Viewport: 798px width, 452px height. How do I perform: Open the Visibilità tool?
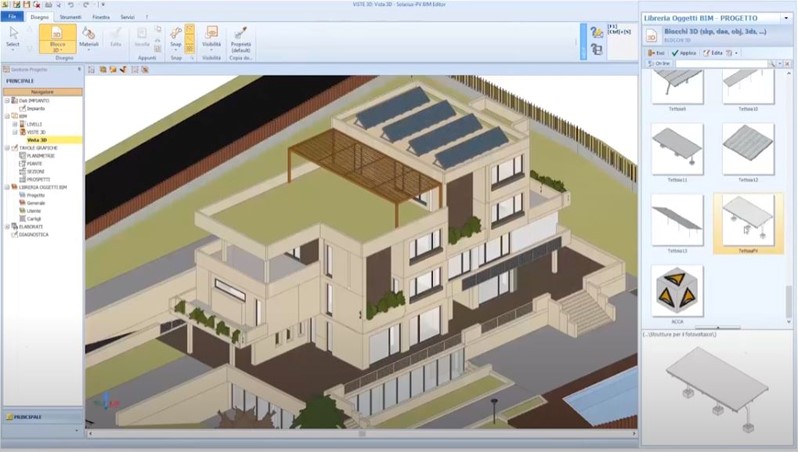(211, 38)
